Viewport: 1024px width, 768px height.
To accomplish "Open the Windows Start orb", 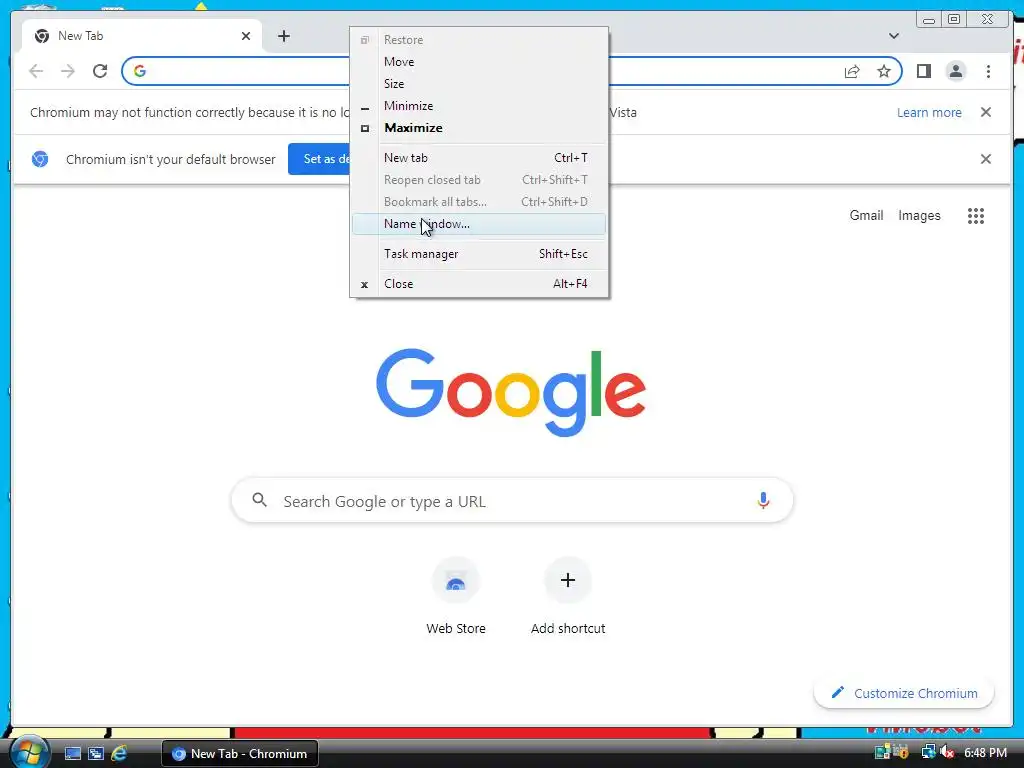I will [29, 753].
